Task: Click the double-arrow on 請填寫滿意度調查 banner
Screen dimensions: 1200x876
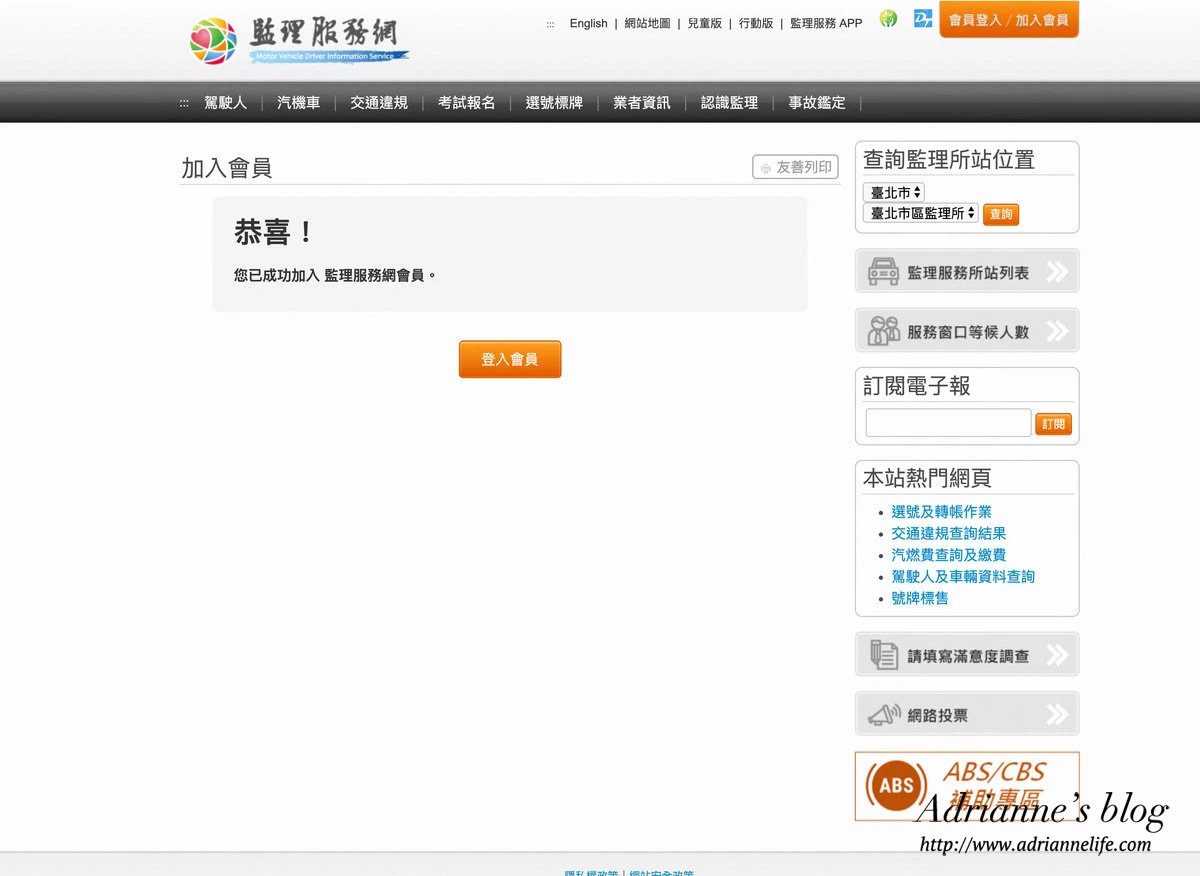Action: tap(1057, 655)
